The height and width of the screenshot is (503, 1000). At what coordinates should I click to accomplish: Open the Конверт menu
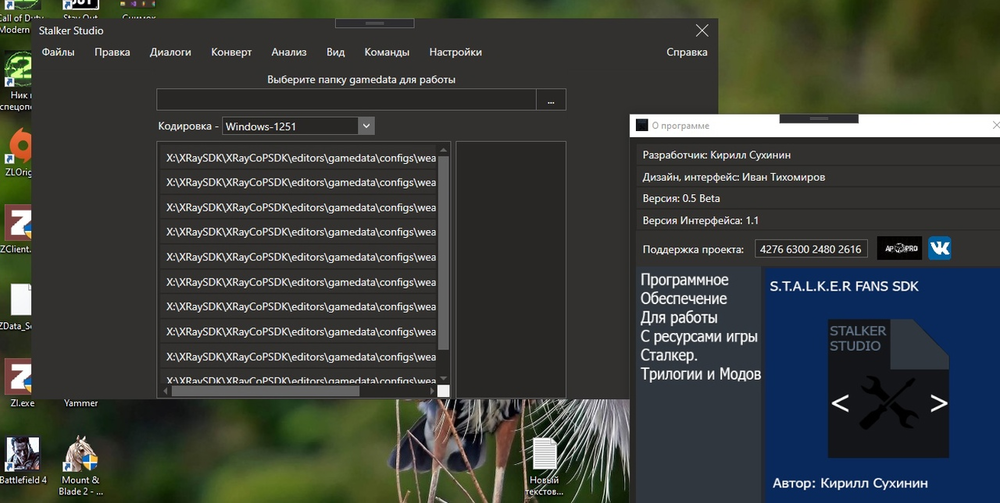(x=231, y=52)
